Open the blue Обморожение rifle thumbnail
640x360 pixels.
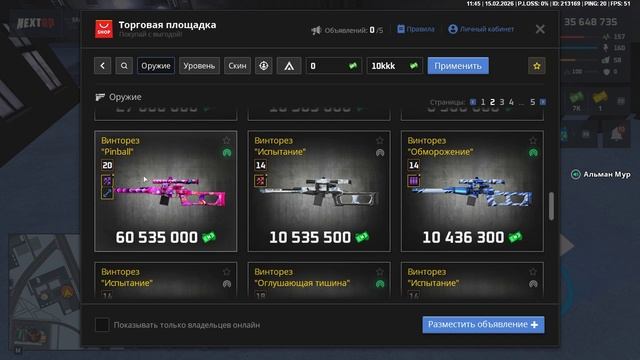coord(472,191)
